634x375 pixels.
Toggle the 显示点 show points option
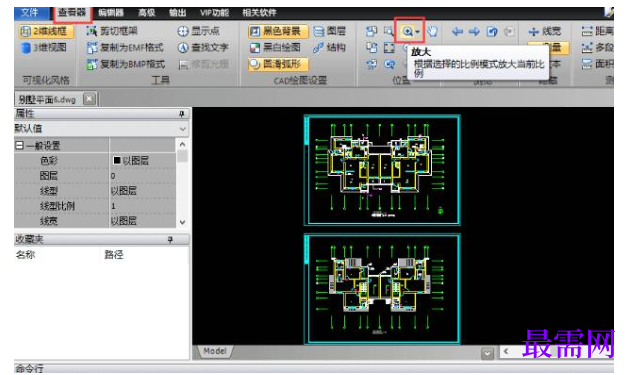[199, 31]
